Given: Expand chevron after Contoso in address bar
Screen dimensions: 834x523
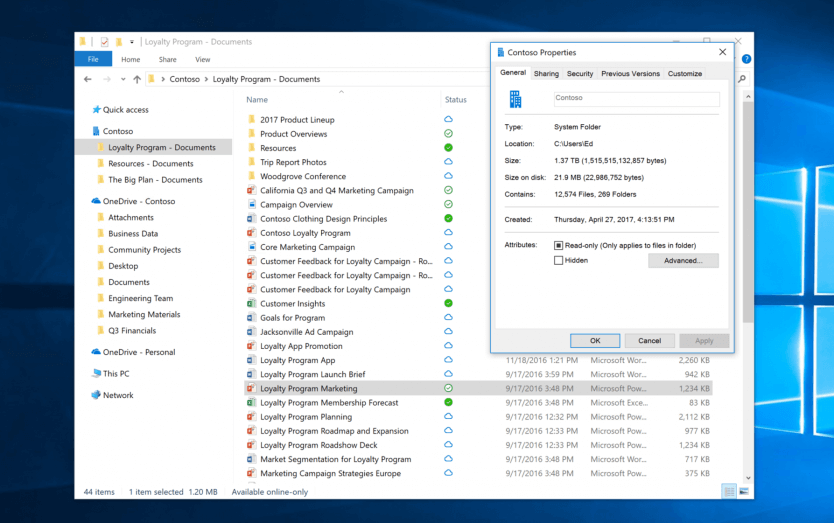Looking at the screenshot, I should point(206,79).
